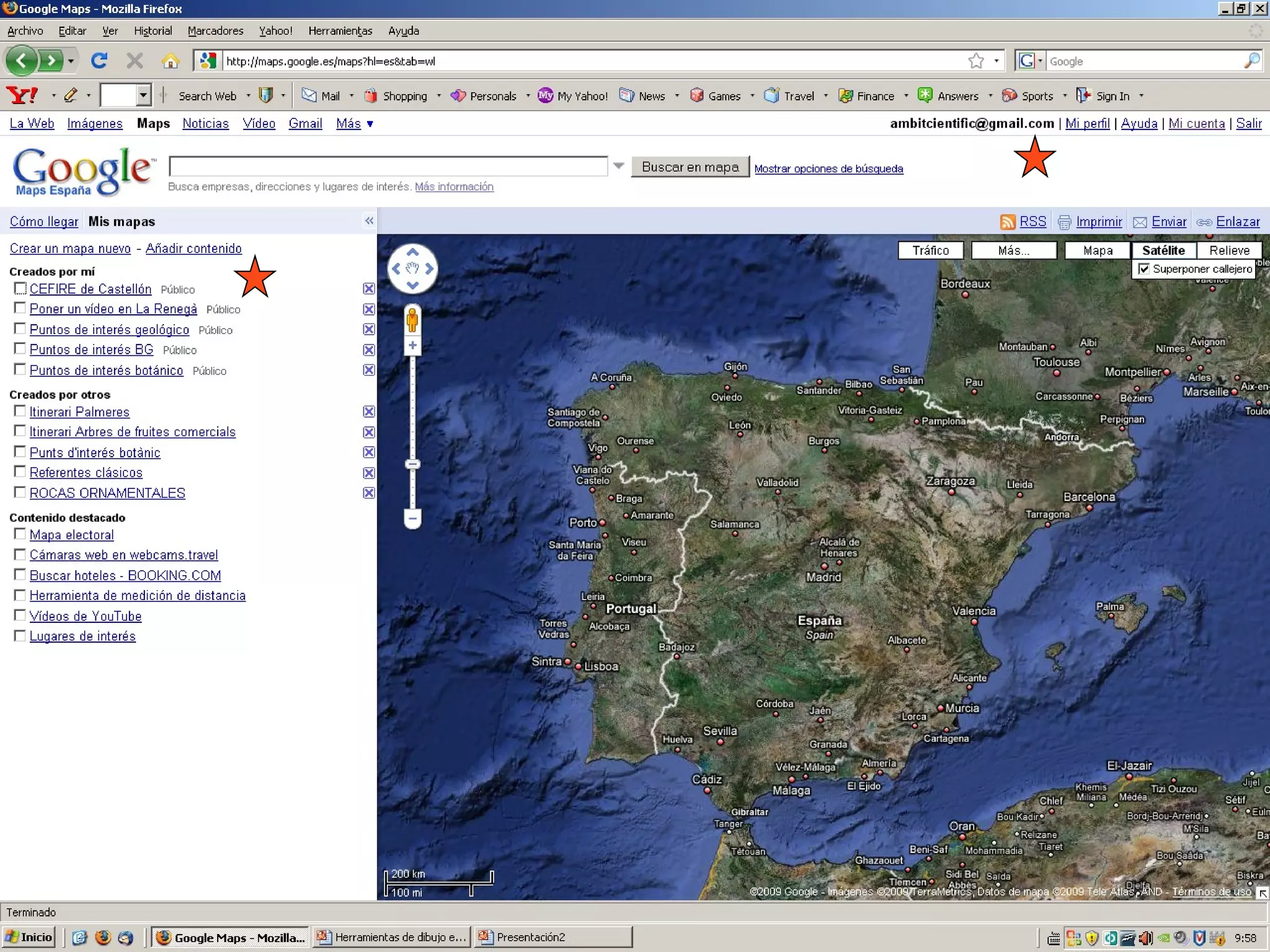
Task: Click the Buscar en mapa button
Action: click(x=690, y=167)
